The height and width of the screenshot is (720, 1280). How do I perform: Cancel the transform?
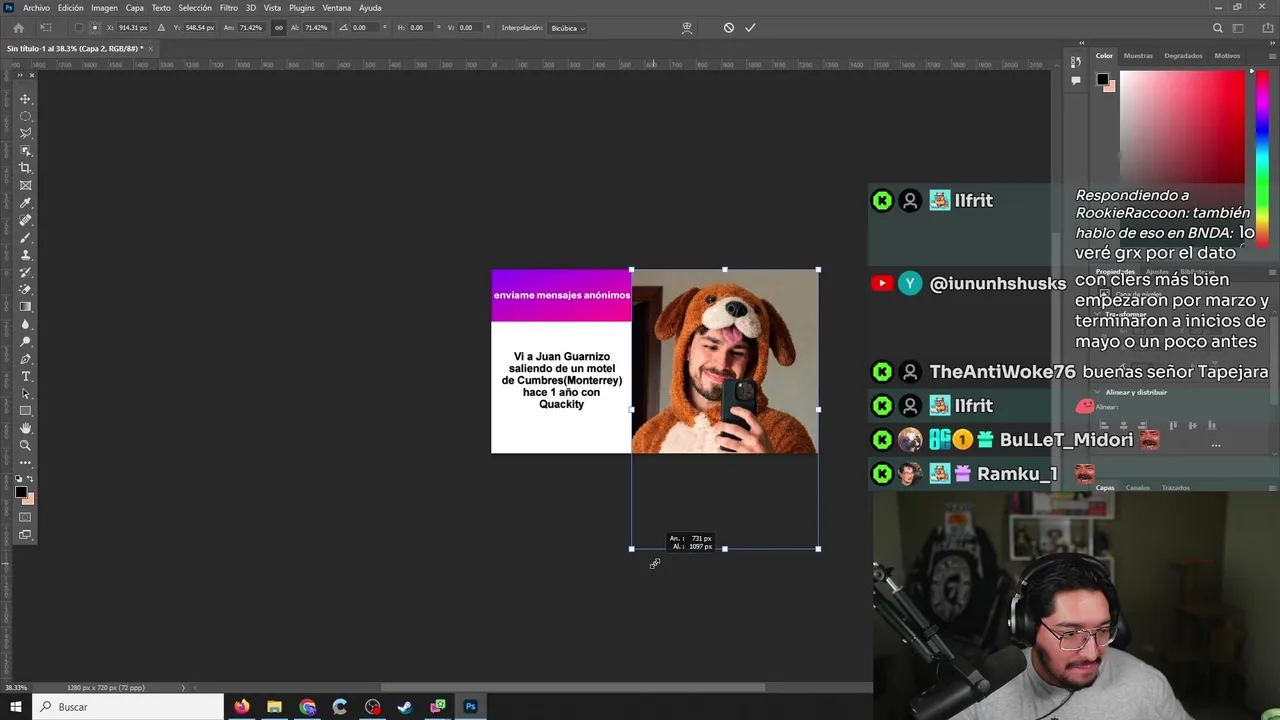pyautogui.click(x=729, y=28)
